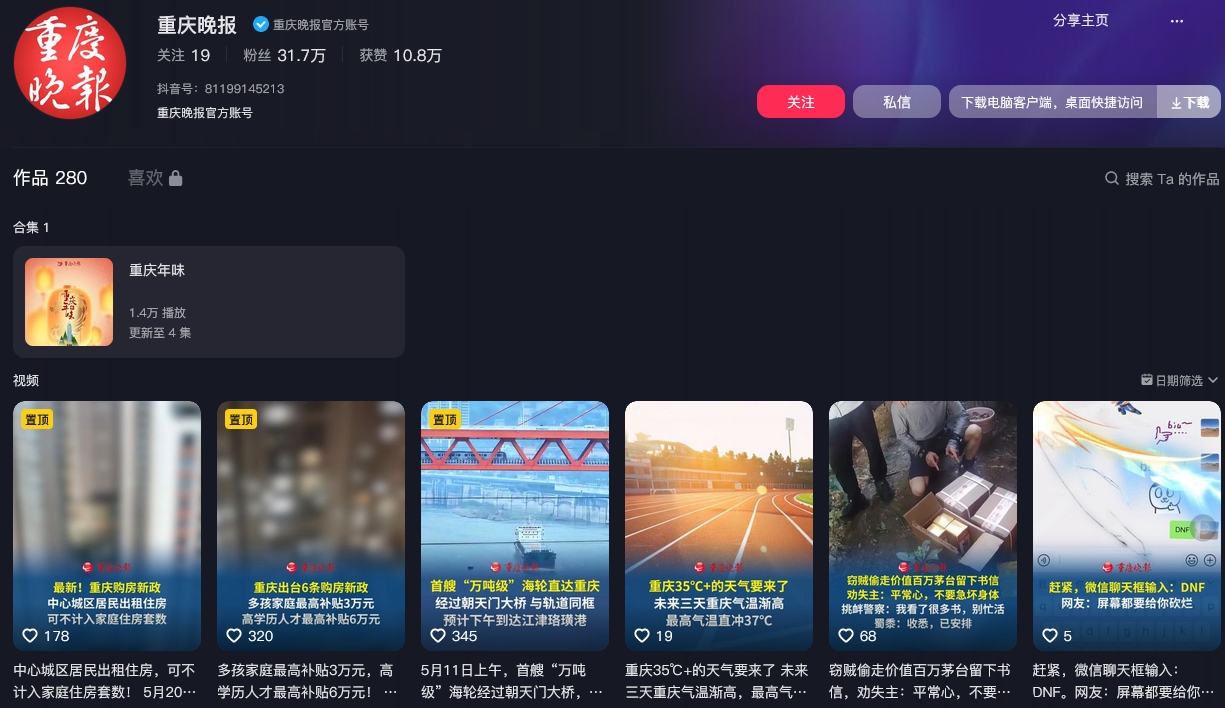Viewport: 1225px width, 708px height.
Task: Click the caption 重庆35℃+的天气要来了 未来三天
Action: click(x=718, y=680)
